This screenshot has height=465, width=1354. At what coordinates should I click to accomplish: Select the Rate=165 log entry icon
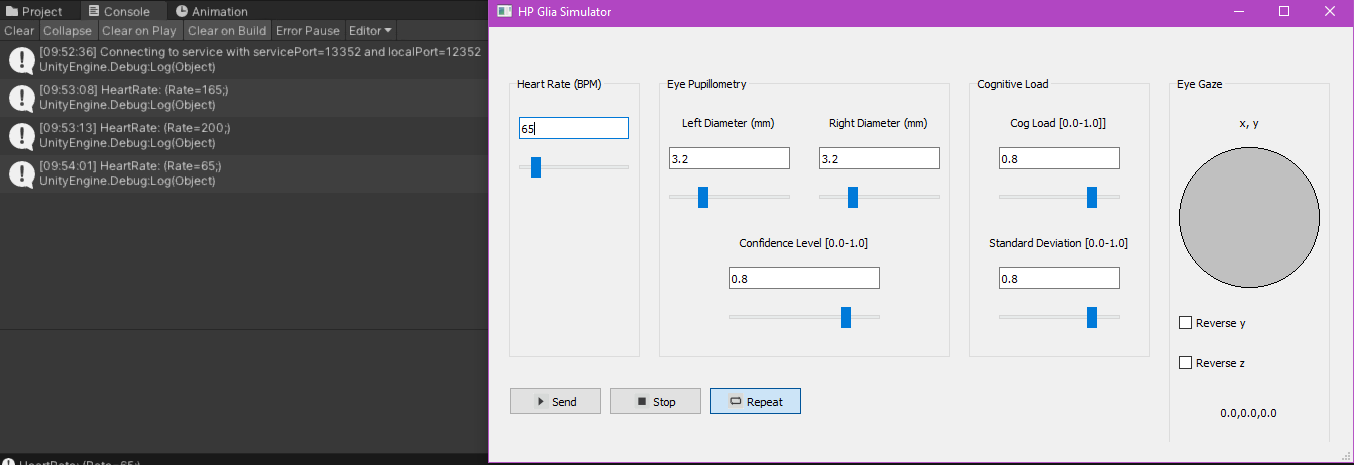pos(22,98)
